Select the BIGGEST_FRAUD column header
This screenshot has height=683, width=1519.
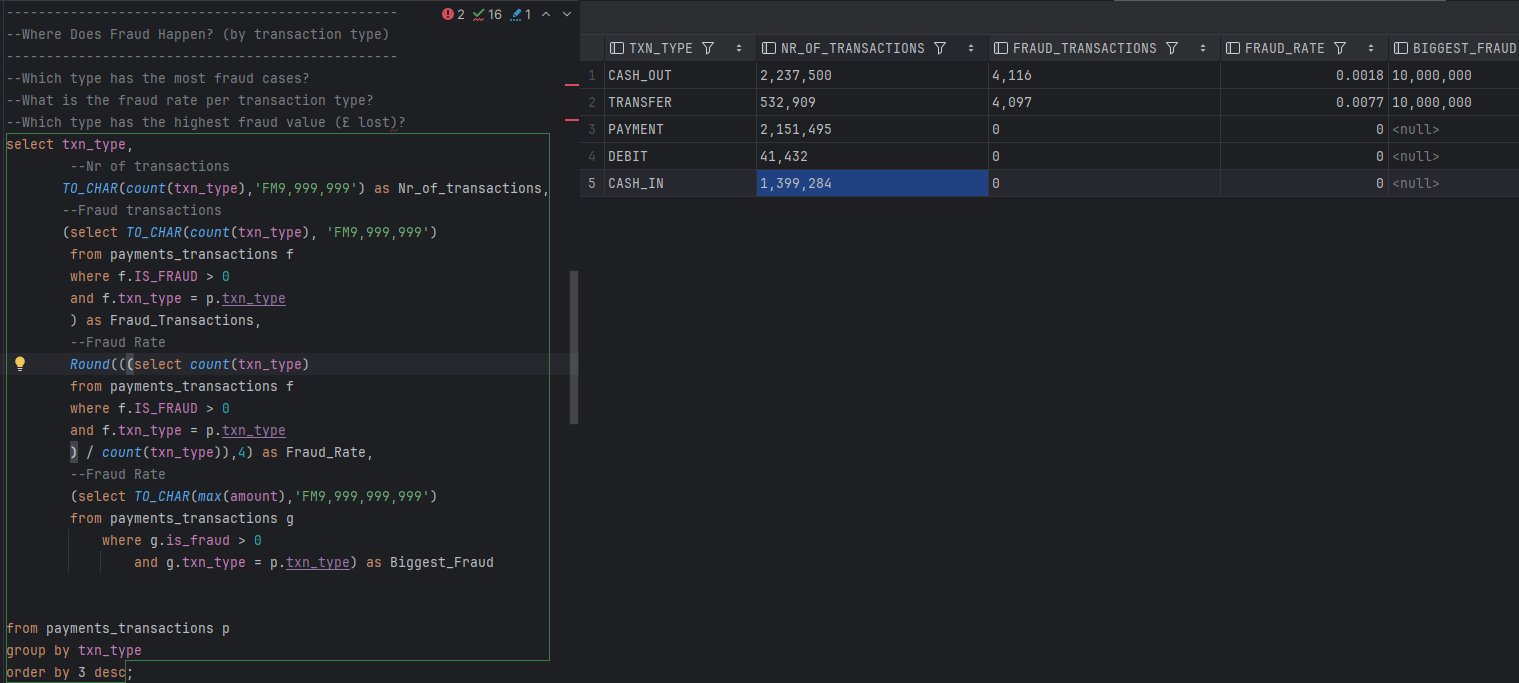[1454, 48]
